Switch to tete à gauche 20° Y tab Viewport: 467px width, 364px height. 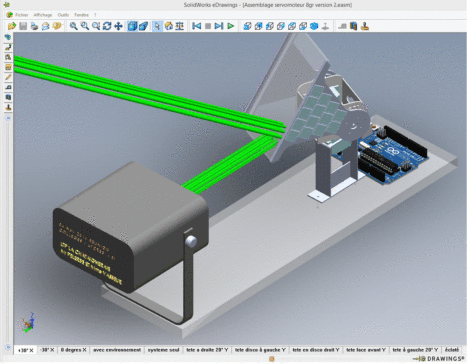(415, 350)
